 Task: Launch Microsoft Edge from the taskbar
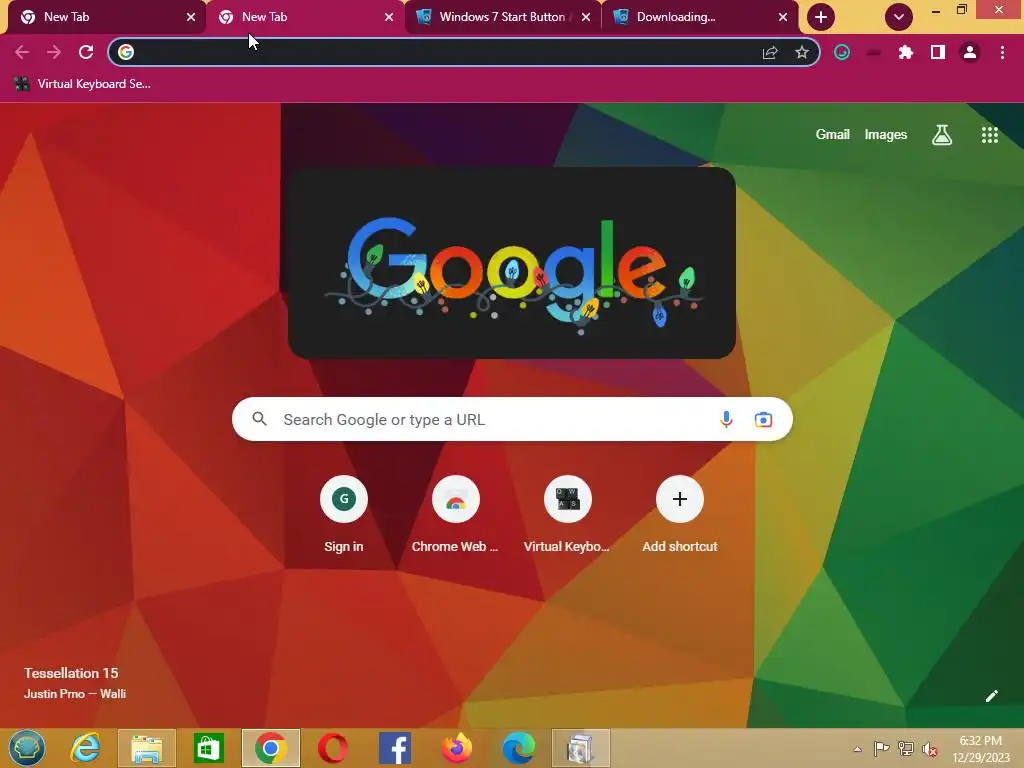coord(519,748)
